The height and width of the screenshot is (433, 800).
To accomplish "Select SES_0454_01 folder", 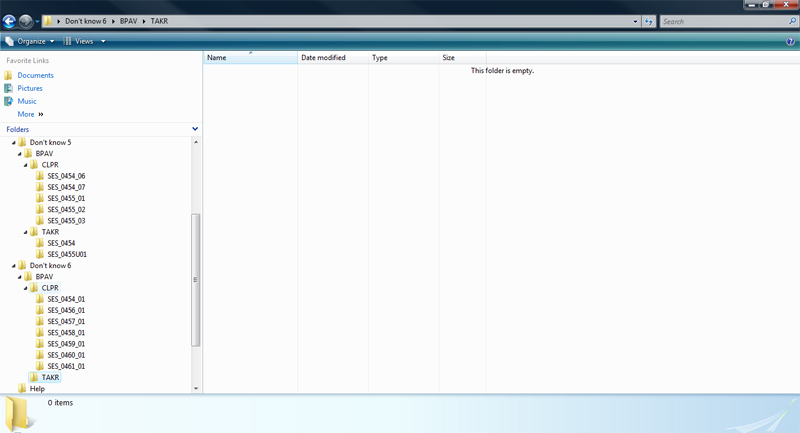I will coord(66,299).
